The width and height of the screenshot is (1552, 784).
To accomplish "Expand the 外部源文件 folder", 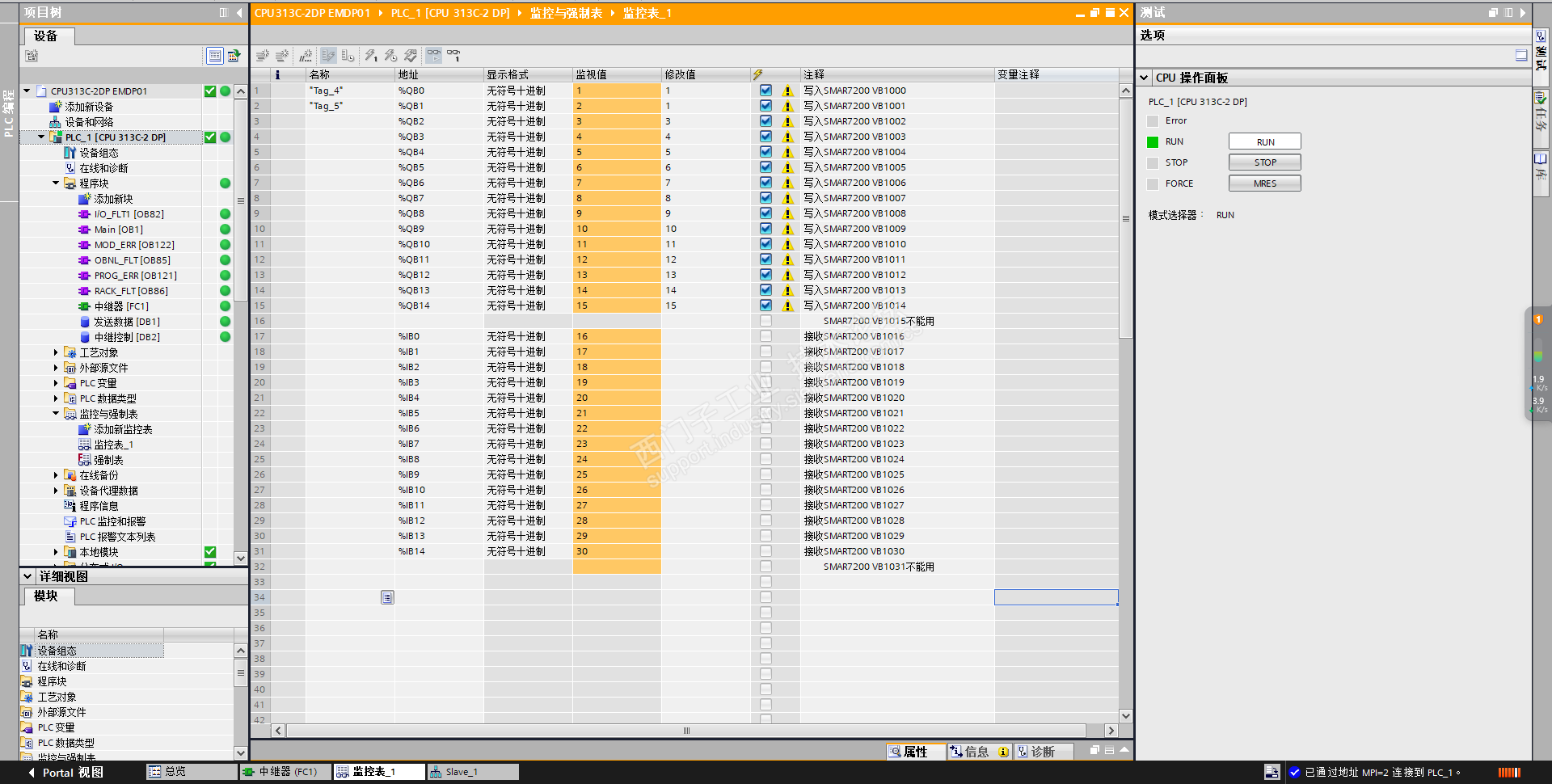I will (x=56, y=368).
